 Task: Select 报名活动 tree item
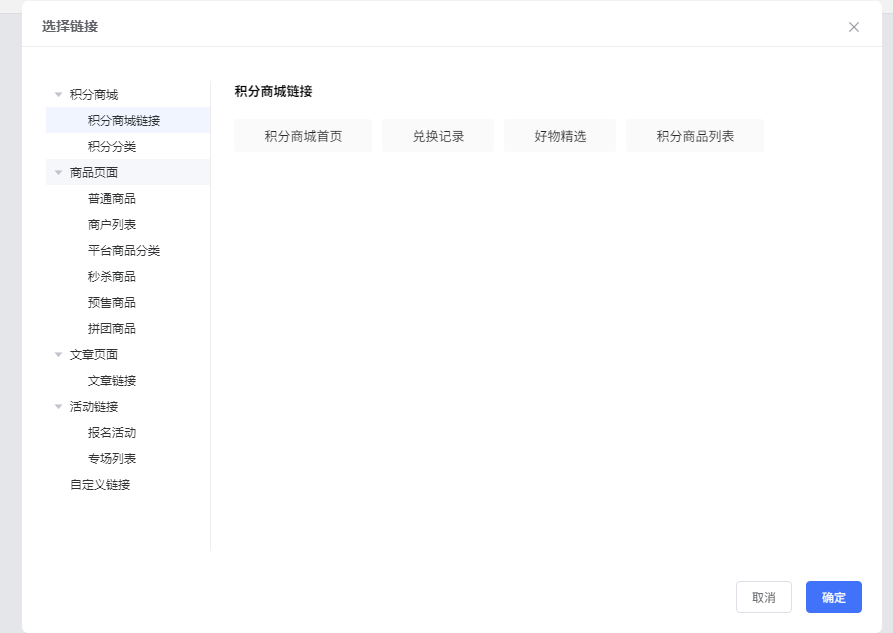pos(112,433)
